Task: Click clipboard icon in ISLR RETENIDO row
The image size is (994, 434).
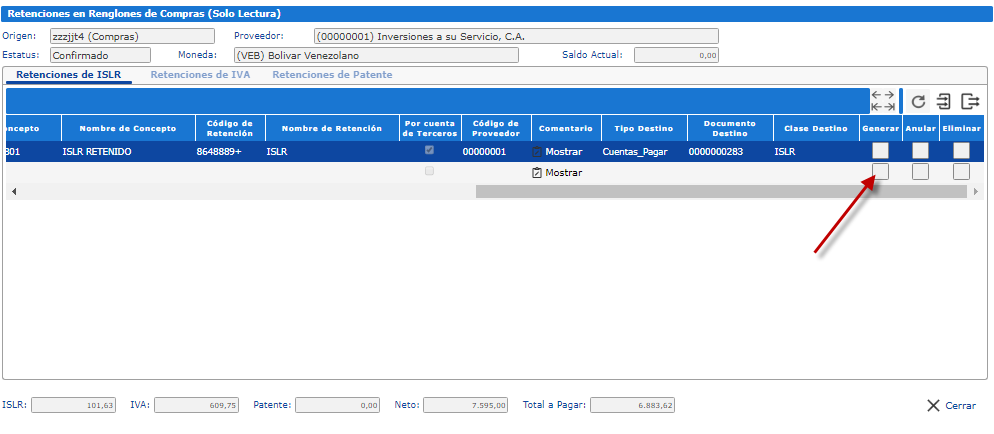Action: click(537, 152)
